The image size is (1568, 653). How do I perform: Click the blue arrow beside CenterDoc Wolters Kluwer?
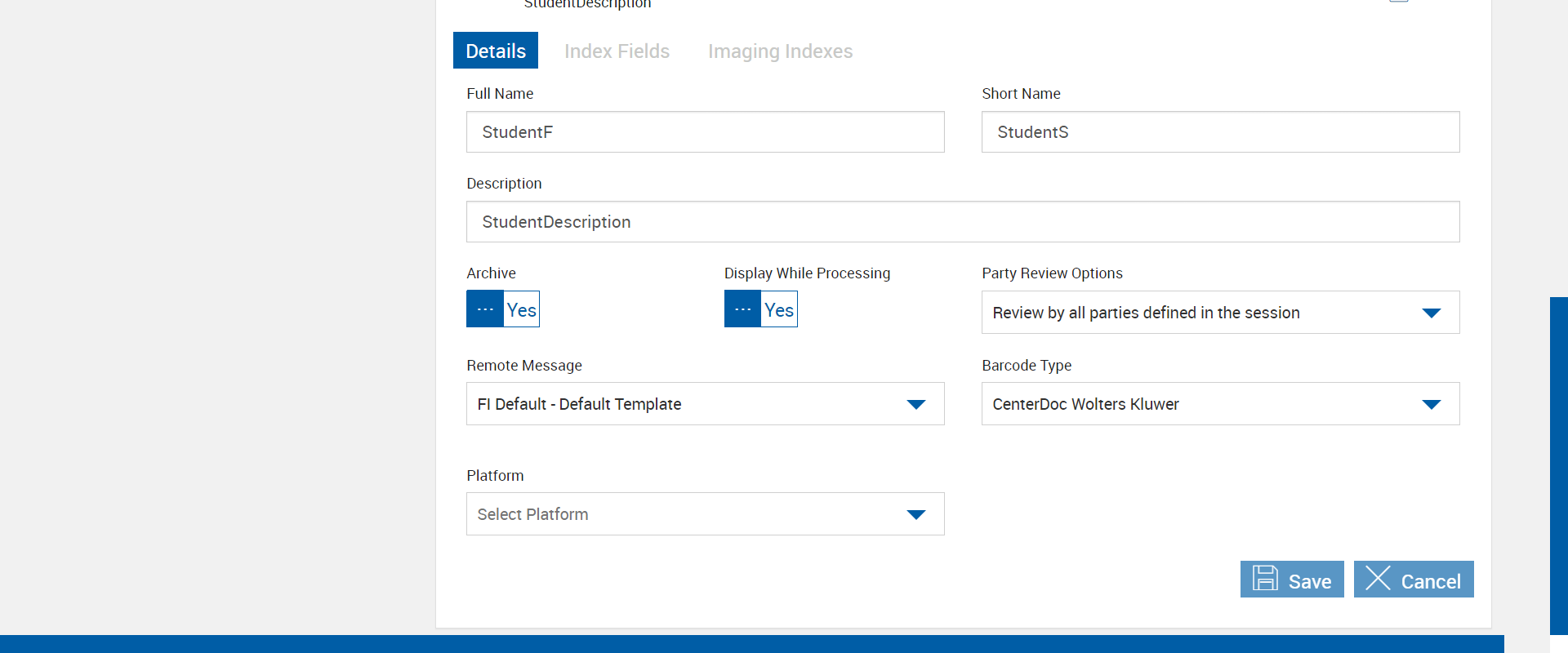click(1431, 404)
